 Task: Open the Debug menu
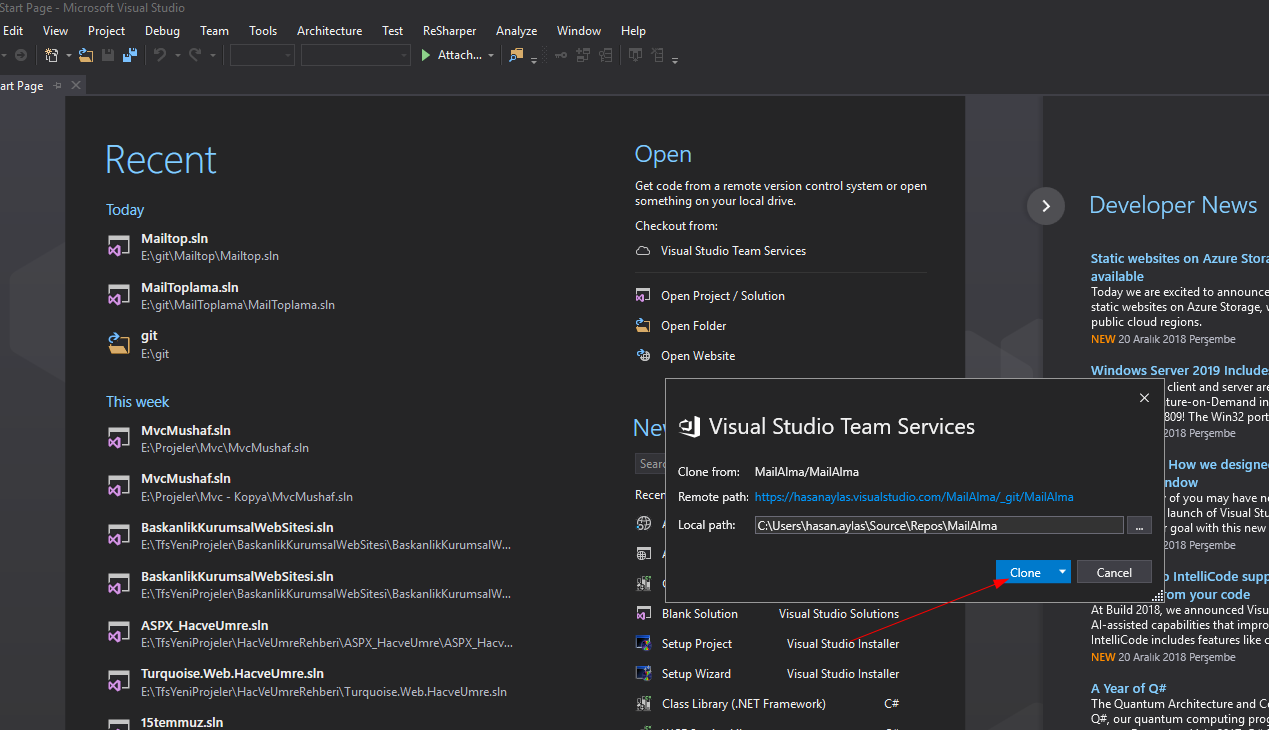coord(162,31)
